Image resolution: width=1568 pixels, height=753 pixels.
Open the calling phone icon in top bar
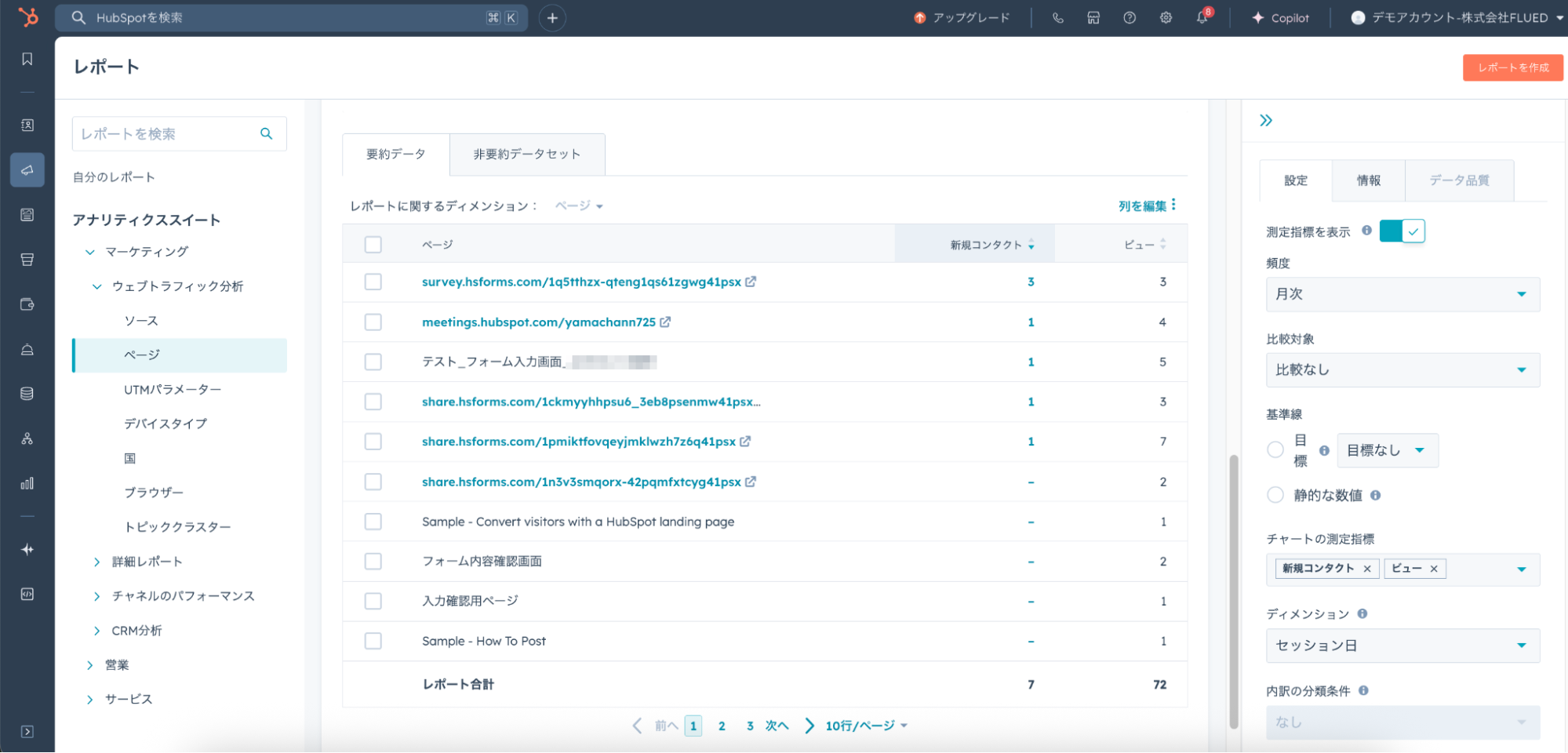click(1058, 18)
